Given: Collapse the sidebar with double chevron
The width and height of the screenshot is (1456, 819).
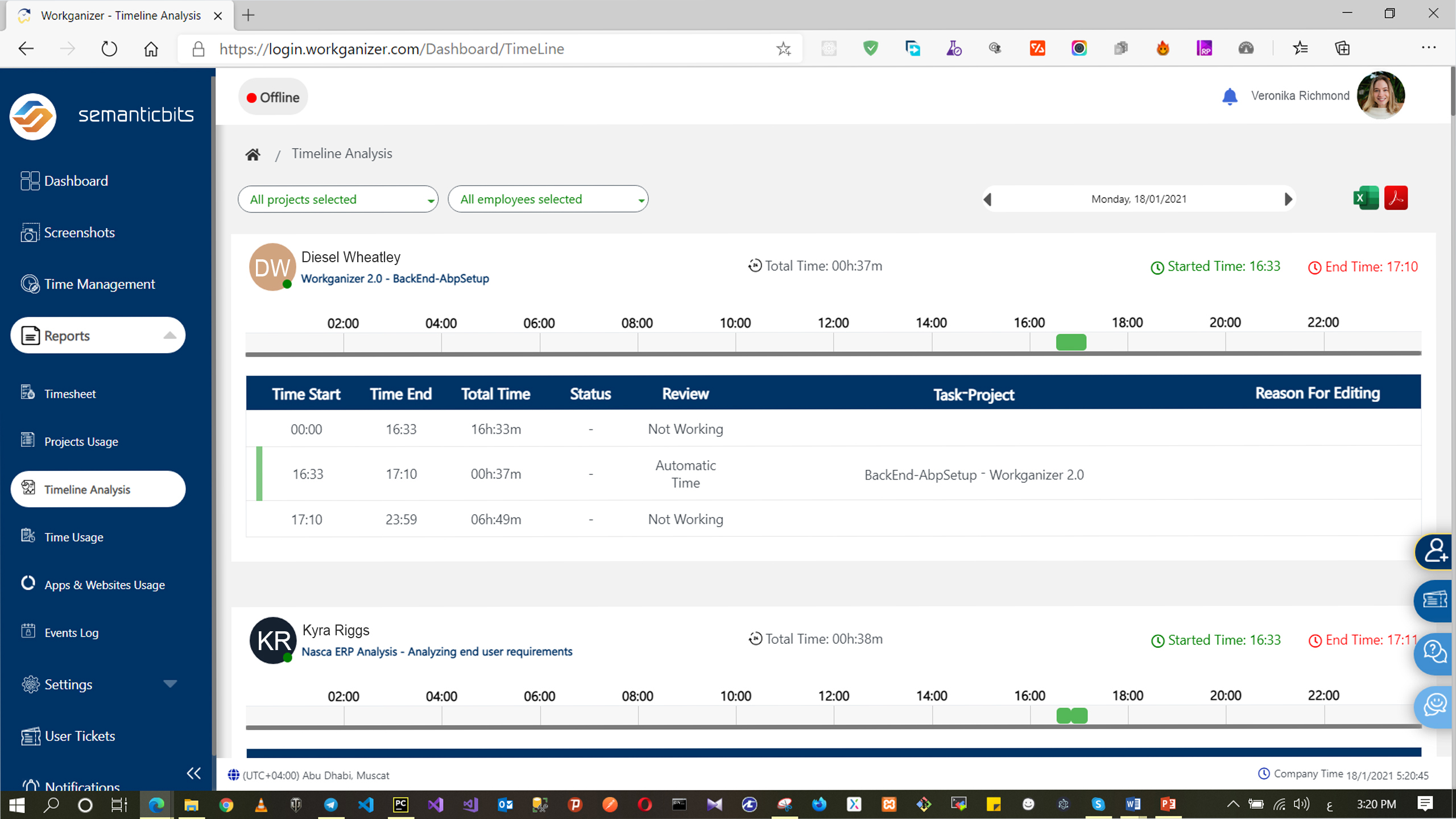Looking at the screenshot, I should pyautogui.click(x=193, y=773).
